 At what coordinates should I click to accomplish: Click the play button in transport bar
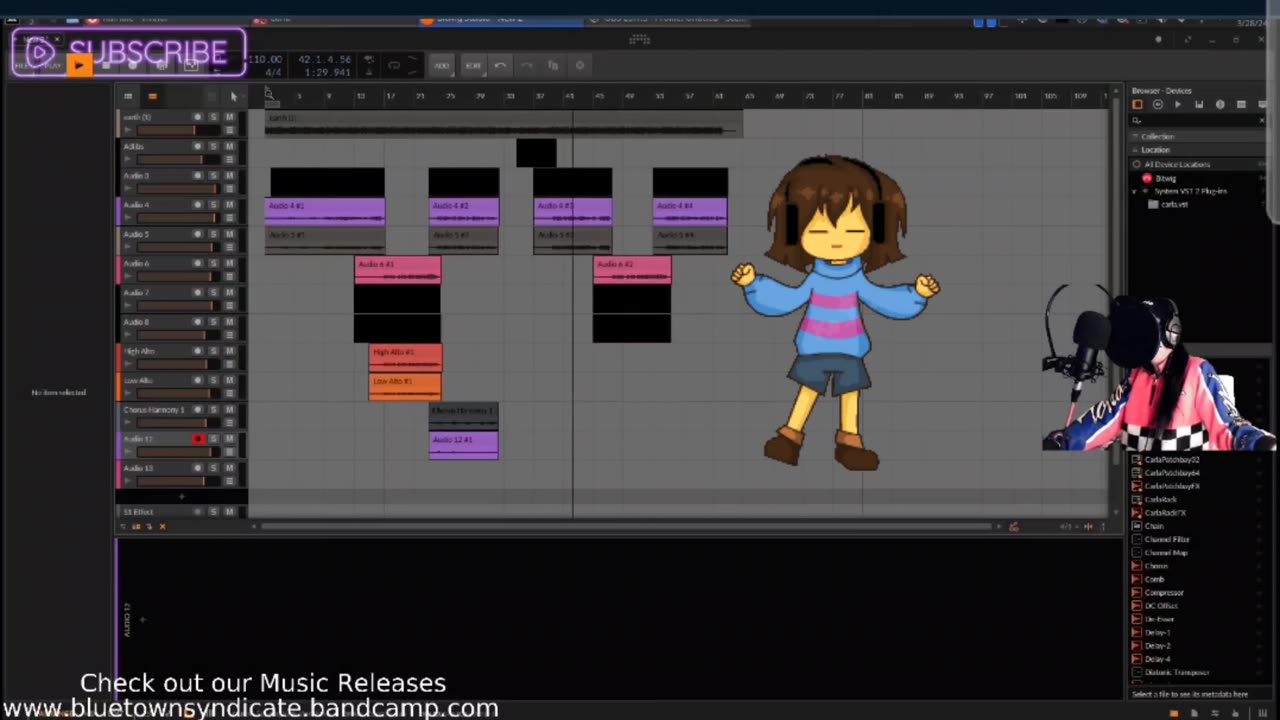coord(78,66)
